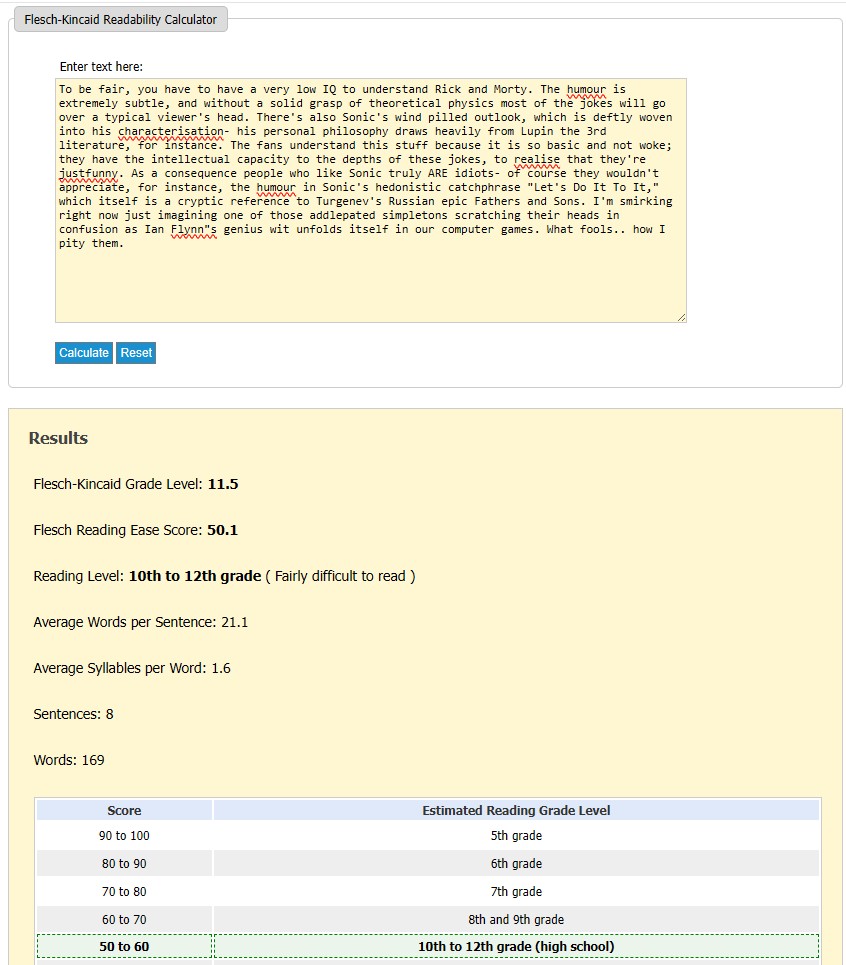The image size is (846, 965).
Task: Select the highlighted '50 to 60' cell
Action: click(x=124, y=947)
